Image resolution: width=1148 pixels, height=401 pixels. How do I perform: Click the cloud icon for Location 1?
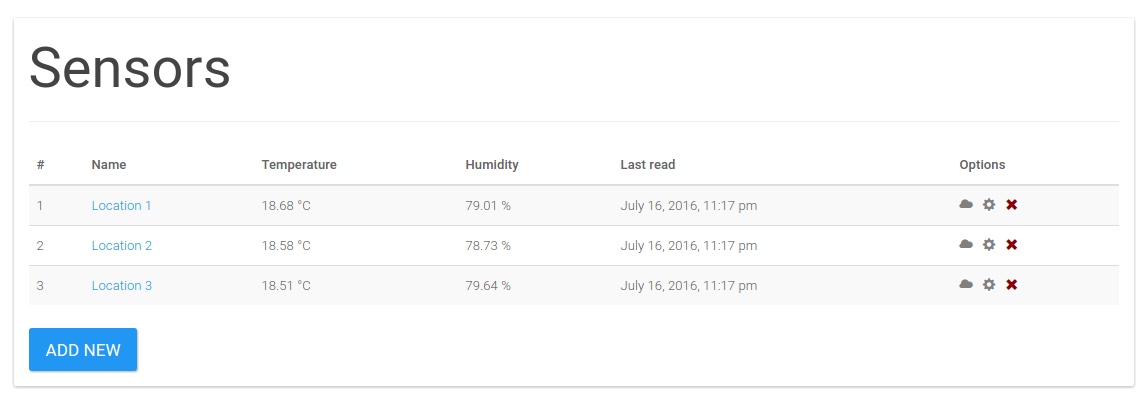(x=966, y=204)
